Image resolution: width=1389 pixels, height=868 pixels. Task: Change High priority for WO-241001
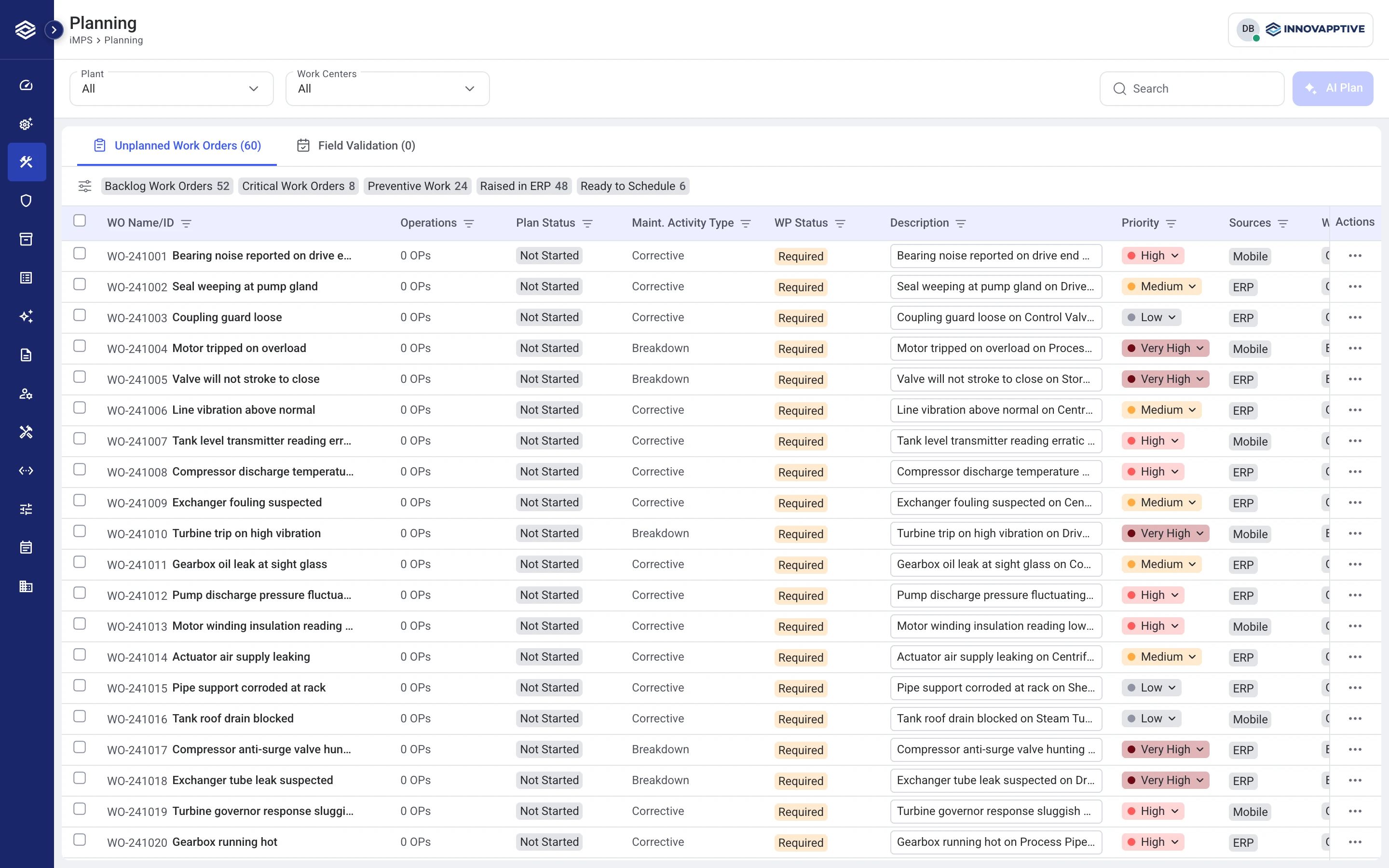(1153, 256)
